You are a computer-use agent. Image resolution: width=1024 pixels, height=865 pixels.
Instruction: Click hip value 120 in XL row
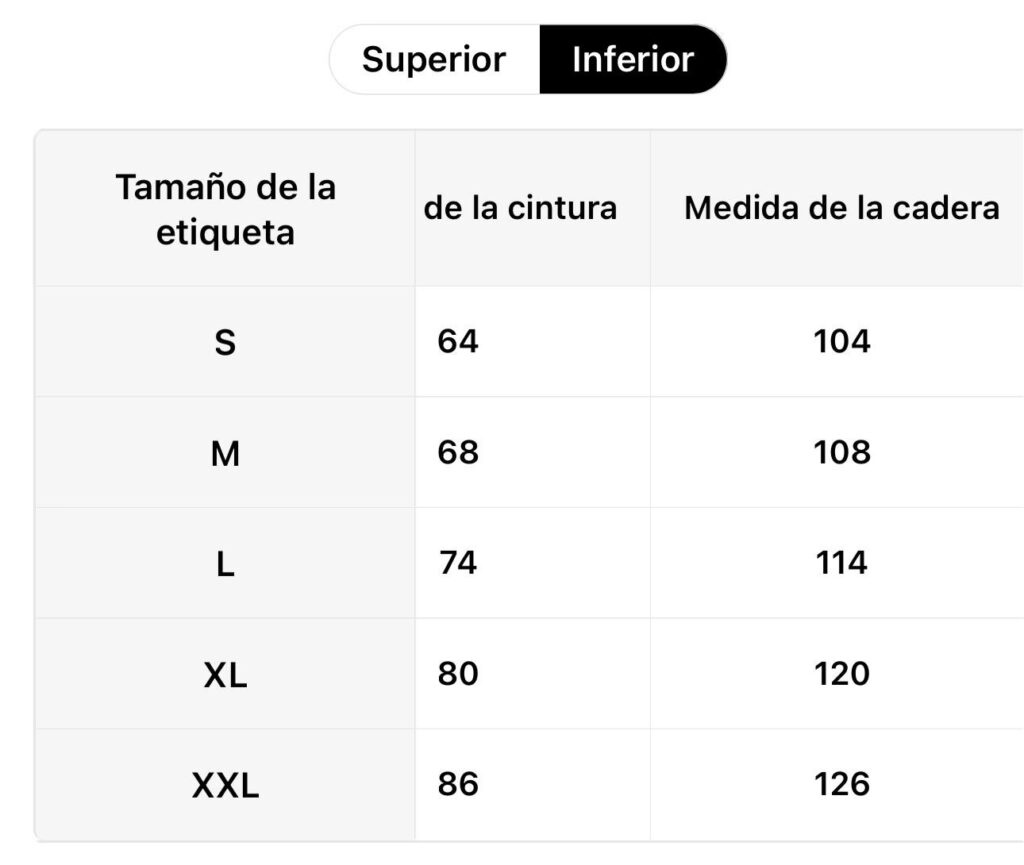(x=842, y=673)
